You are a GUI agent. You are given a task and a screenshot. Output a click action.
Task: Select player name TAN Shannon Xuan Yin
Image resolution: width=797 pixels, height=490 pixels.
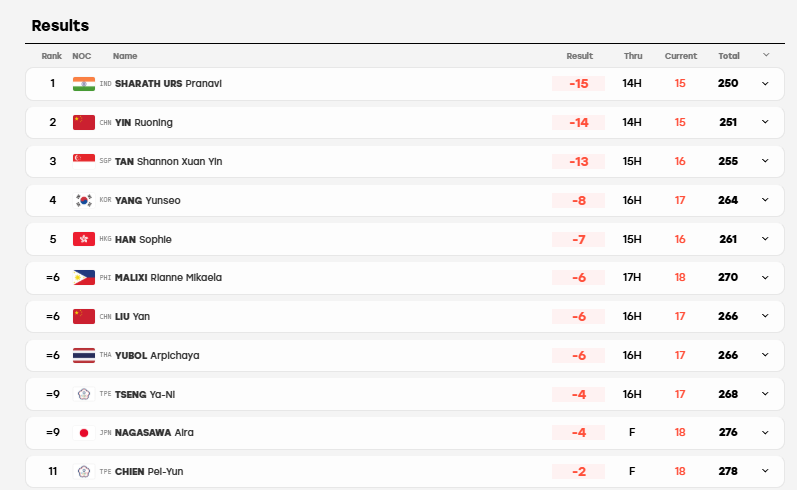coord(168,162)
